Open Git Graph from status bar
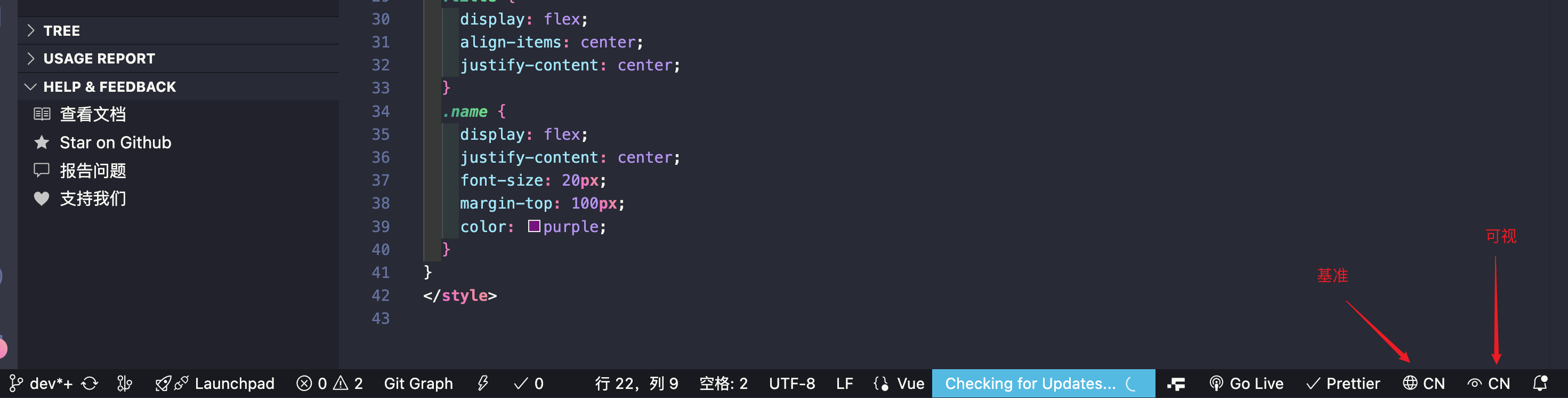Viewport: 1568px width, 398px height. click(x=418, y=384)
